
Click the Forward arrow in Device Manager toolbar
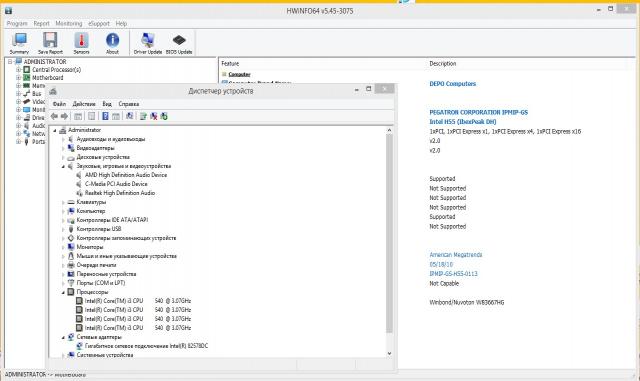[64, 116]
